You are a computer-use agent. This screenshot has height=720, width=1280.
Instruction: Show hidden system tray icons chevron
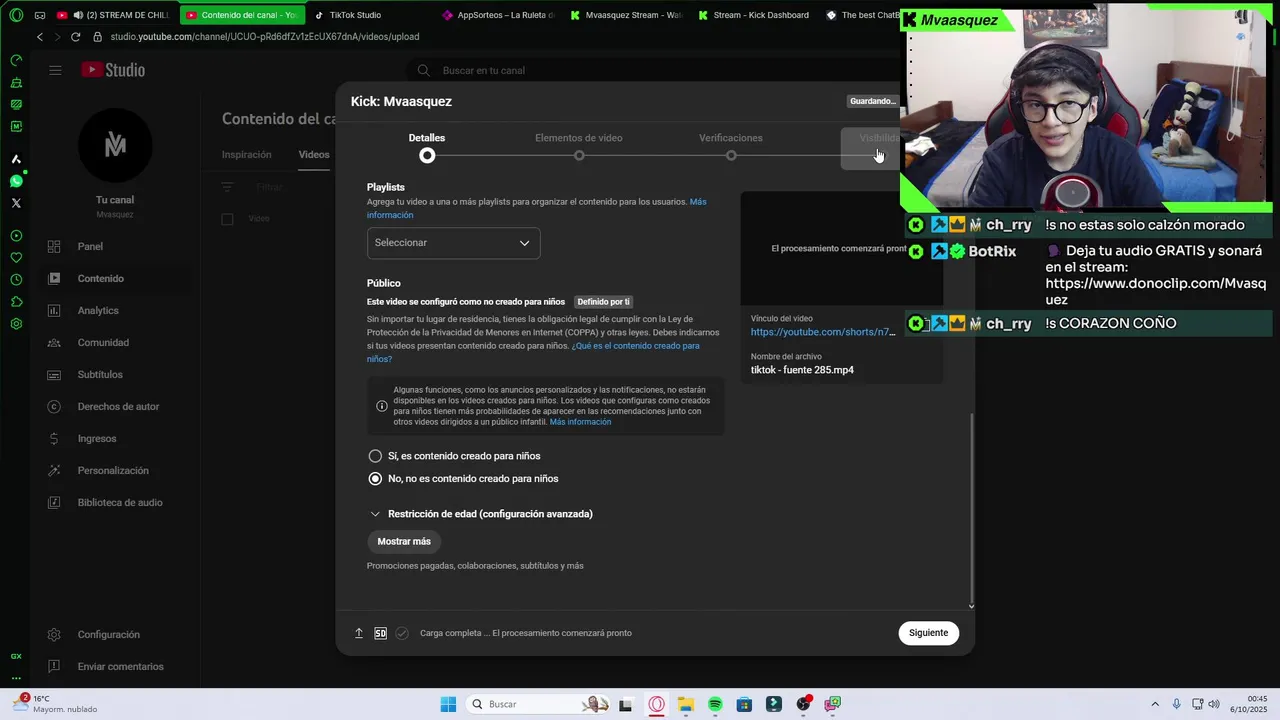pos(1155,704)
